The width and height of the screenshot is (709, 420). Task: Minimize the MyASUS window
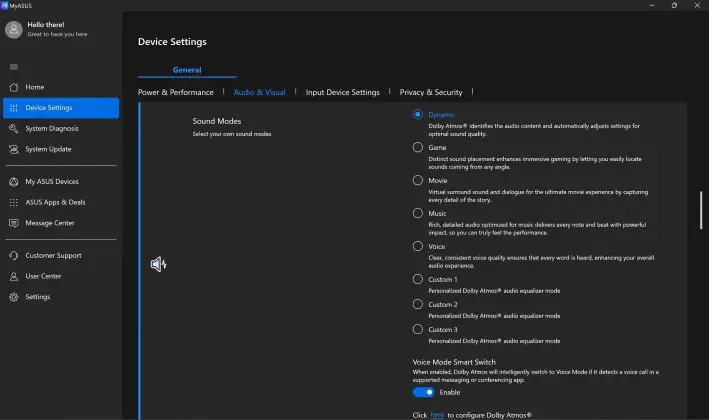coord(652,5)
